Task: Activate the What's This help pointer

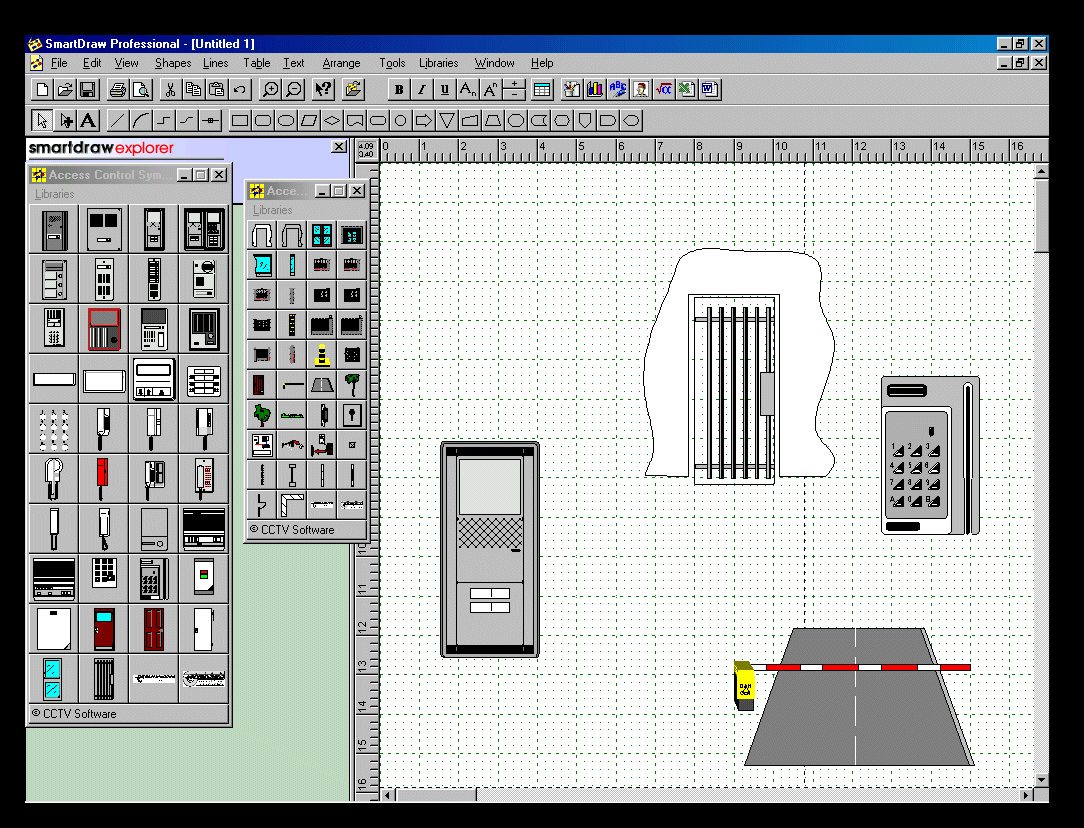Action: point(324,89)
